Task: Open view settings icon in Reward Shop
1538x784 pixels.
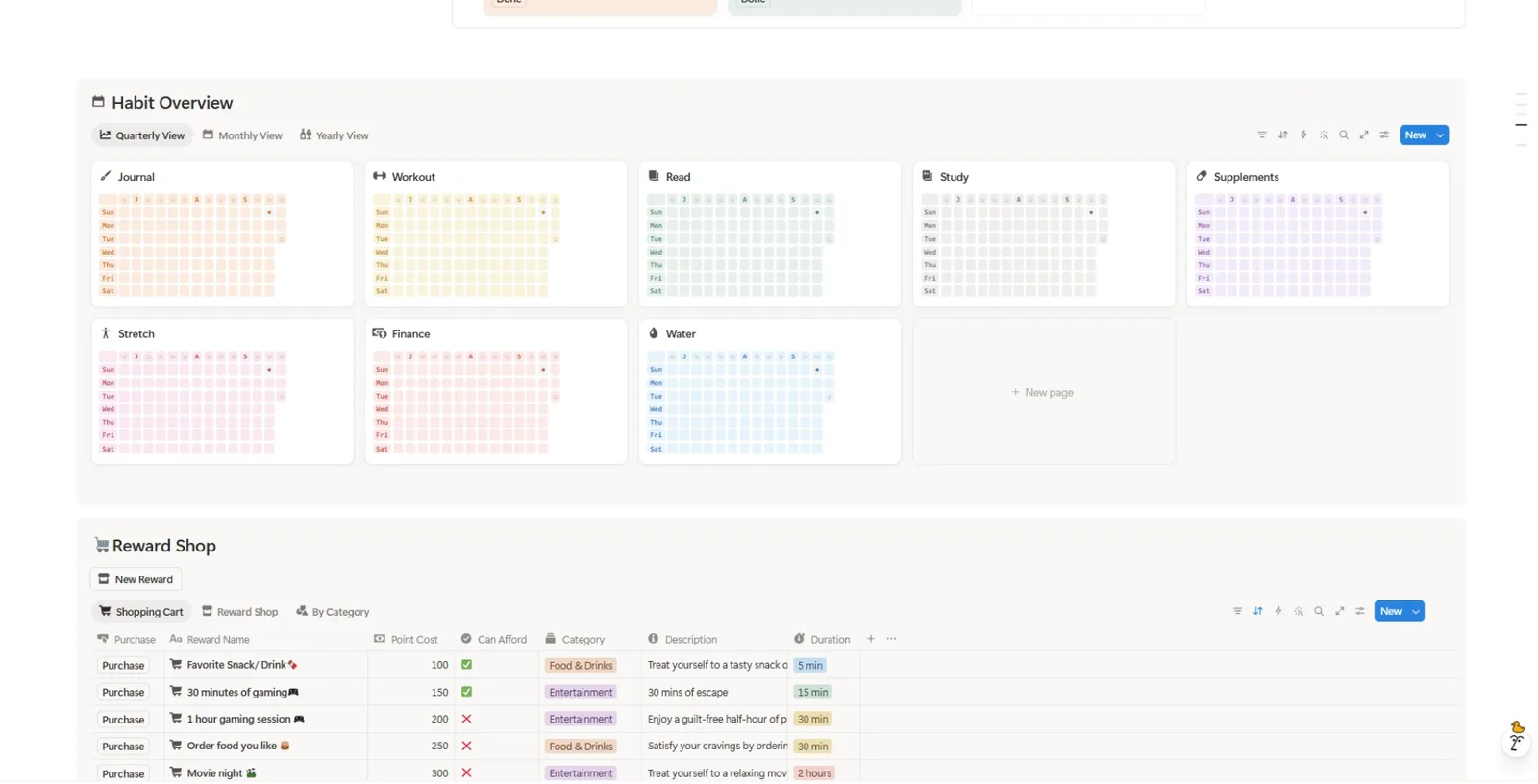Action: tap(1359, 612)
